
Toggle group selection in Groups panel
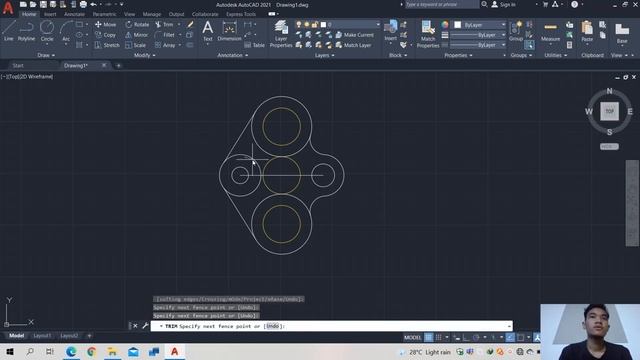(529, 45)
